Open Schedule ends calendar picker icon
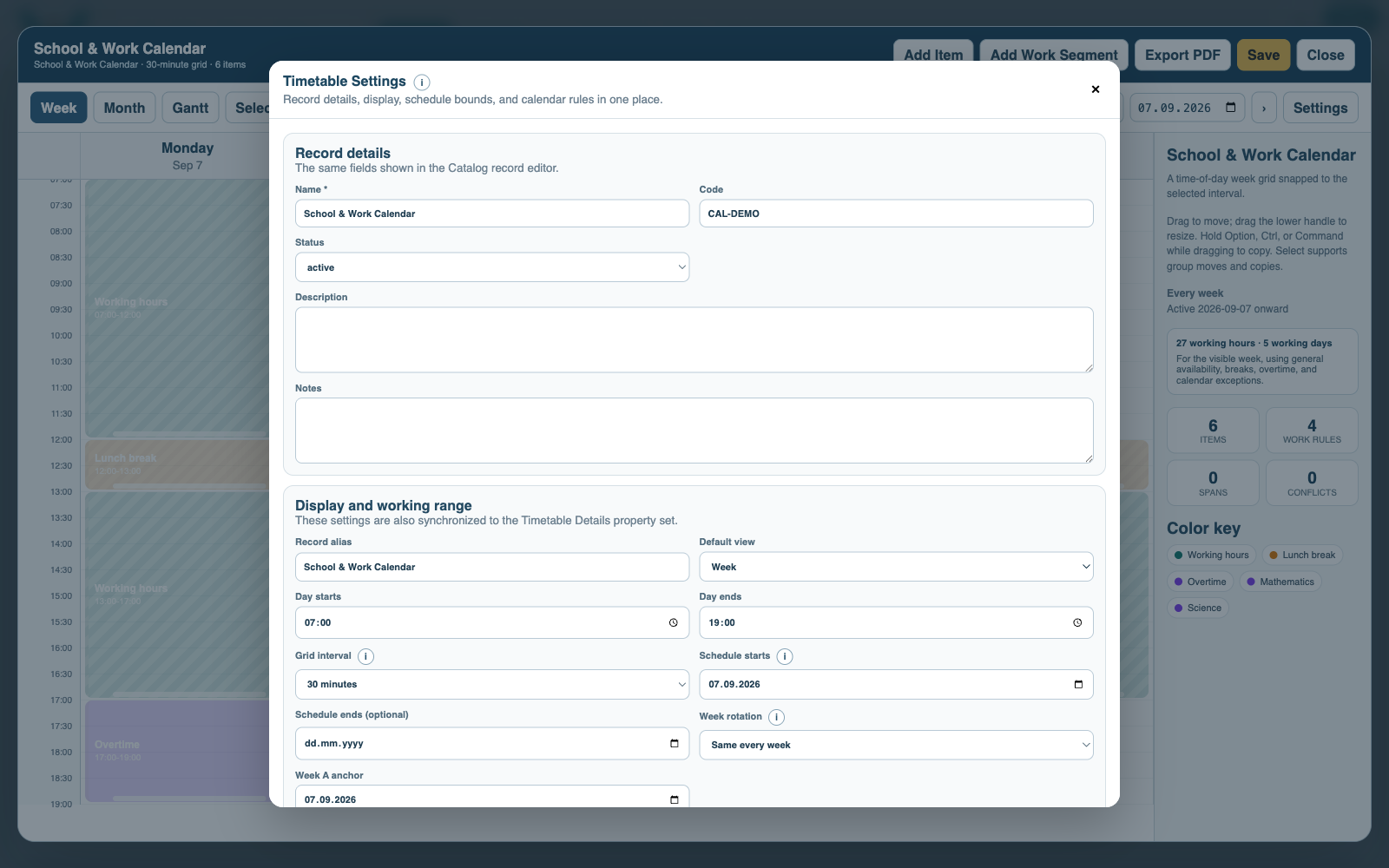Image resolution: width=1389 pixels, height=868 pixels. [675, 743]
